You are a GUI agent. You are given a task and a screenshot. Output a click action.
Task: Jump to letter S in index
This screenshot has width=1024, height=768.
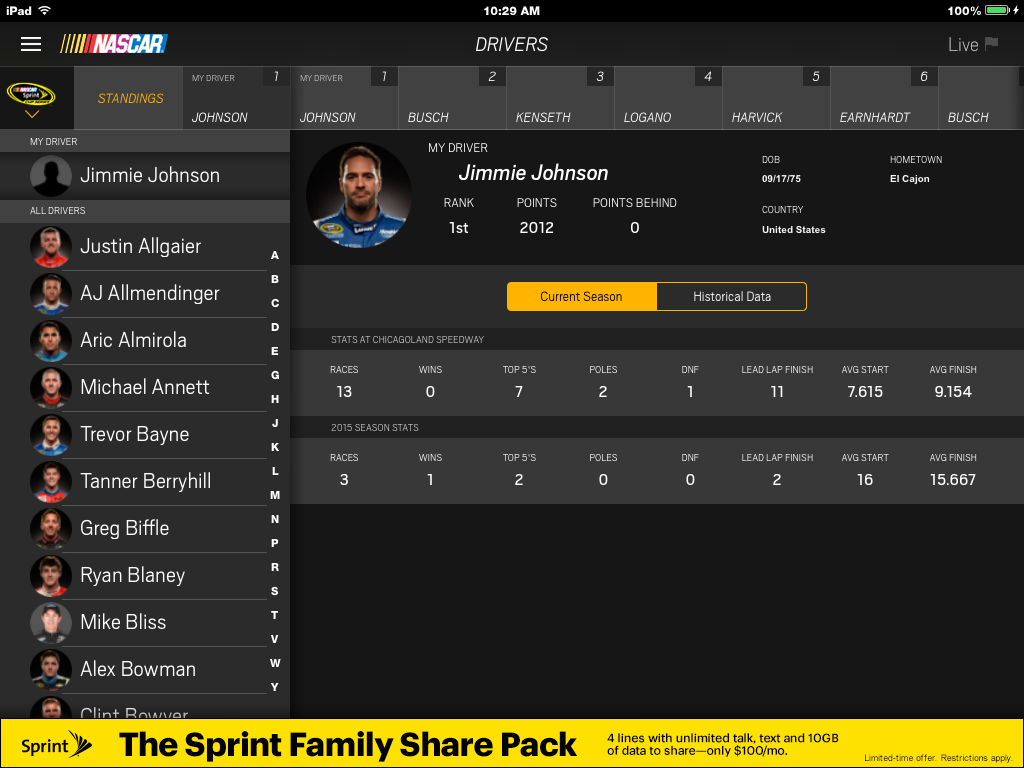click(275, 591)
